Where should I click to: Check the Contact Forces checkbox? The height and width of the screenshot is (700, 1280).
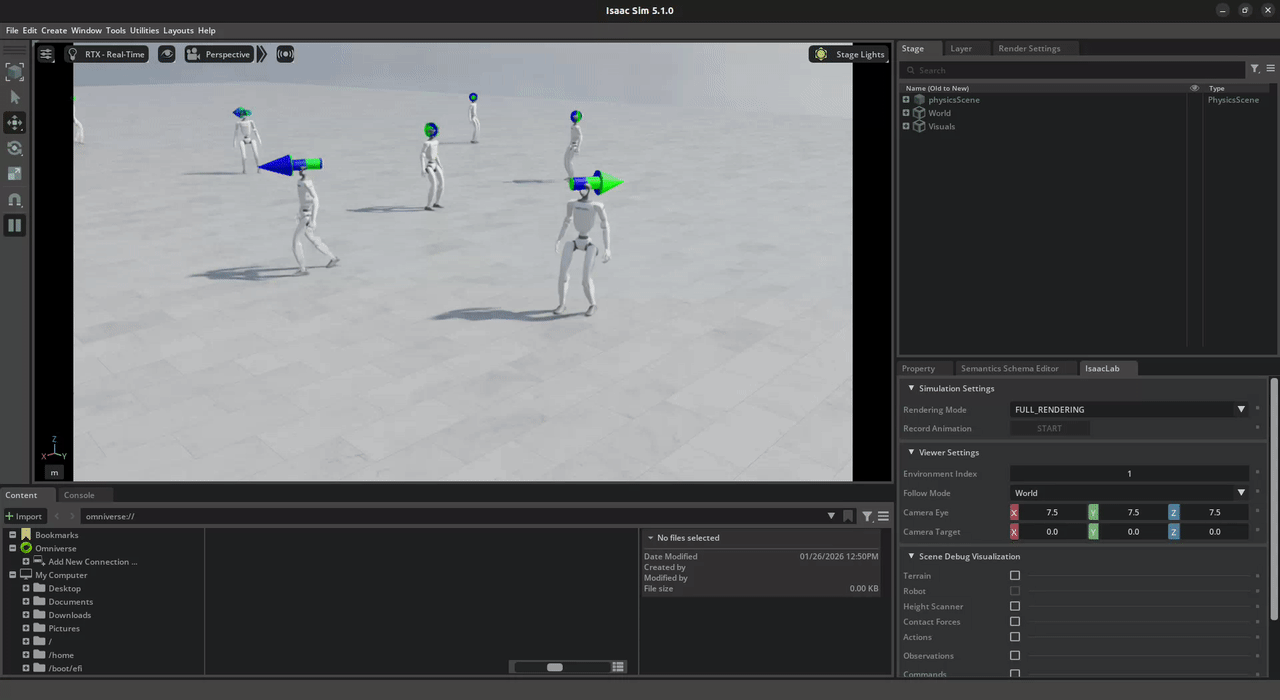[1015, 622]
